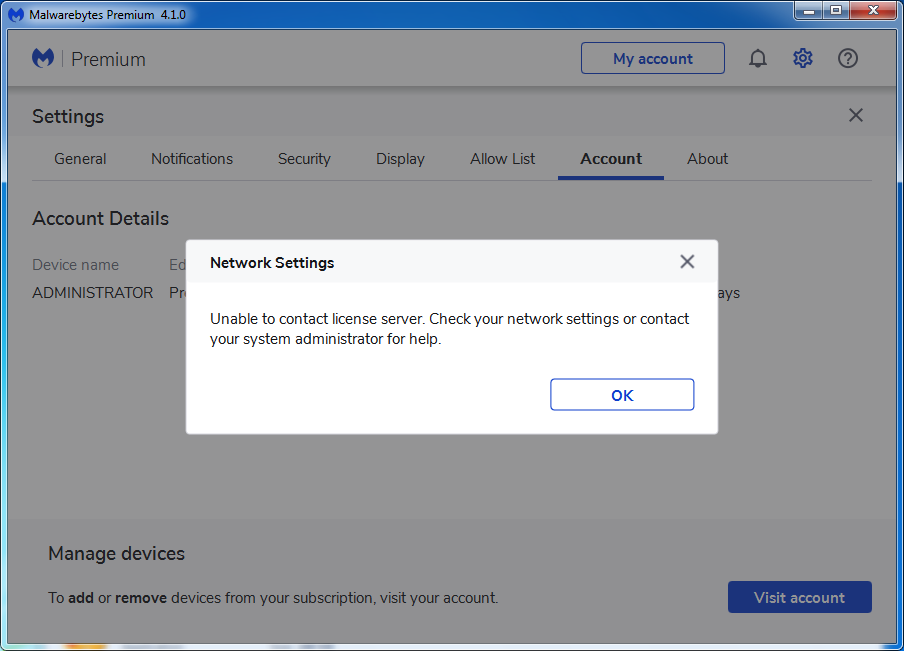904x651 pixels.
Task: Click the Malwarebytes logo beside Premium
Action: coord(43,58)
